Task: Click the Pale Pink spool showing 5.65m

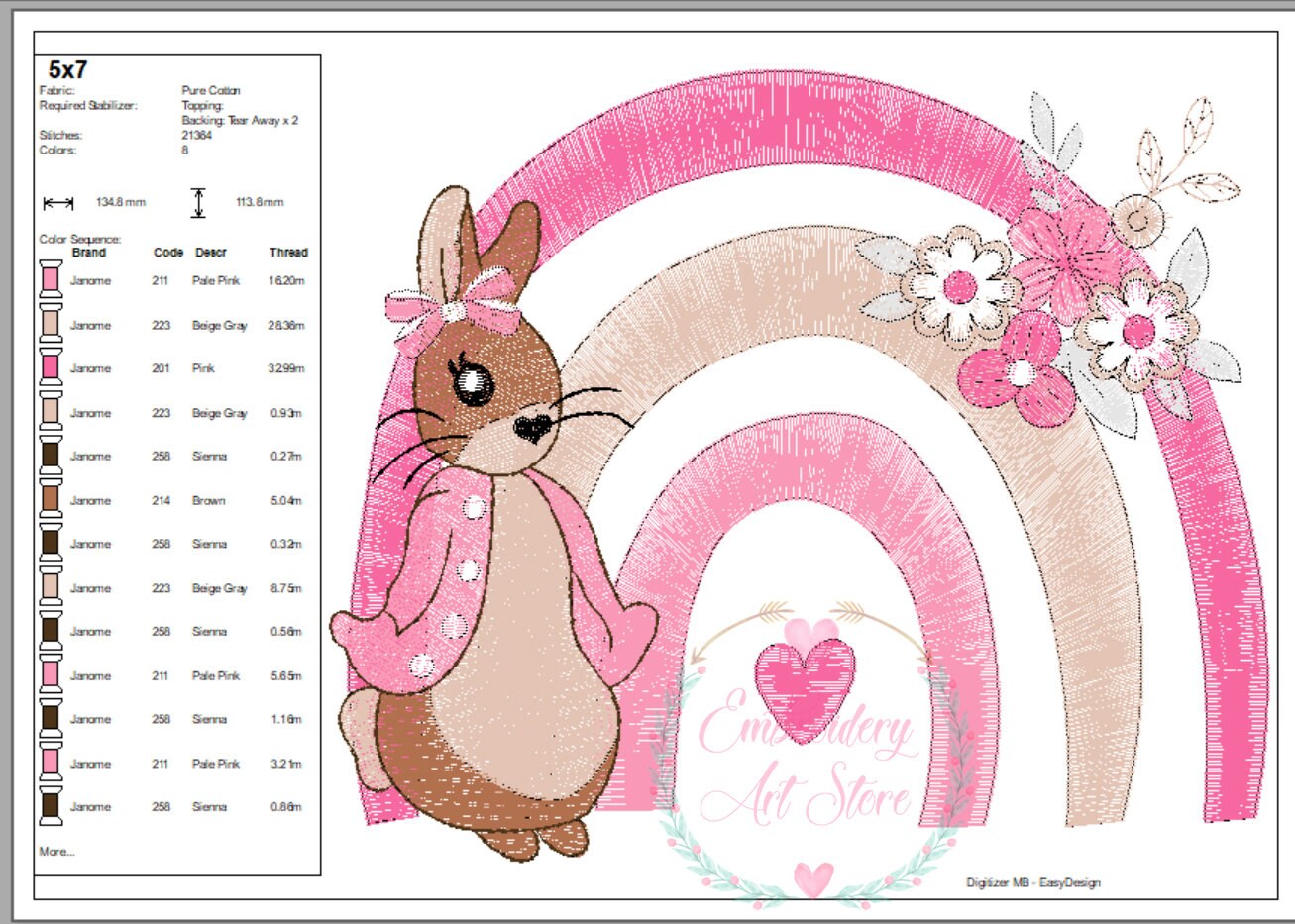Action: click(50, 675)
